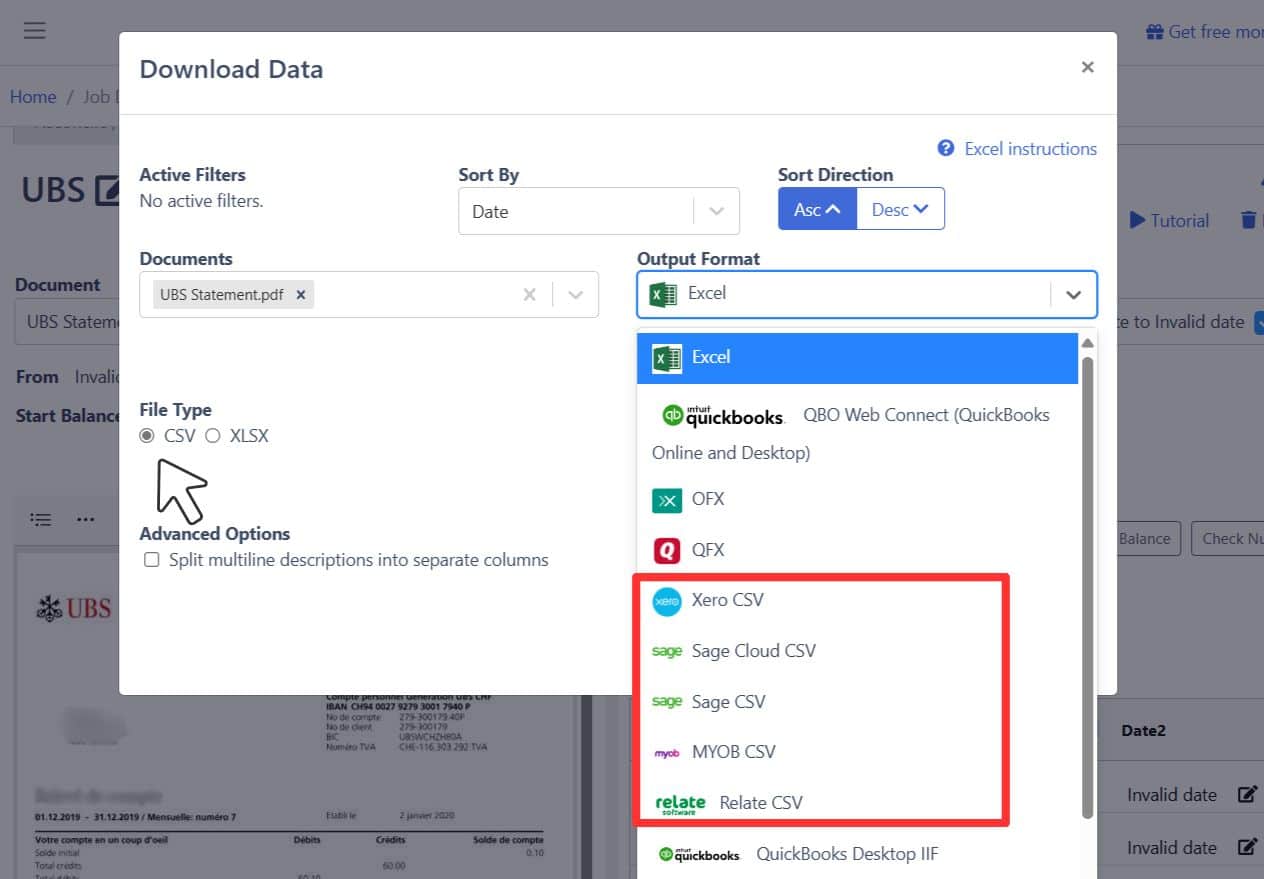Clear all selected documents
This screenshot has height=879, width=1264.
point(530,294)
